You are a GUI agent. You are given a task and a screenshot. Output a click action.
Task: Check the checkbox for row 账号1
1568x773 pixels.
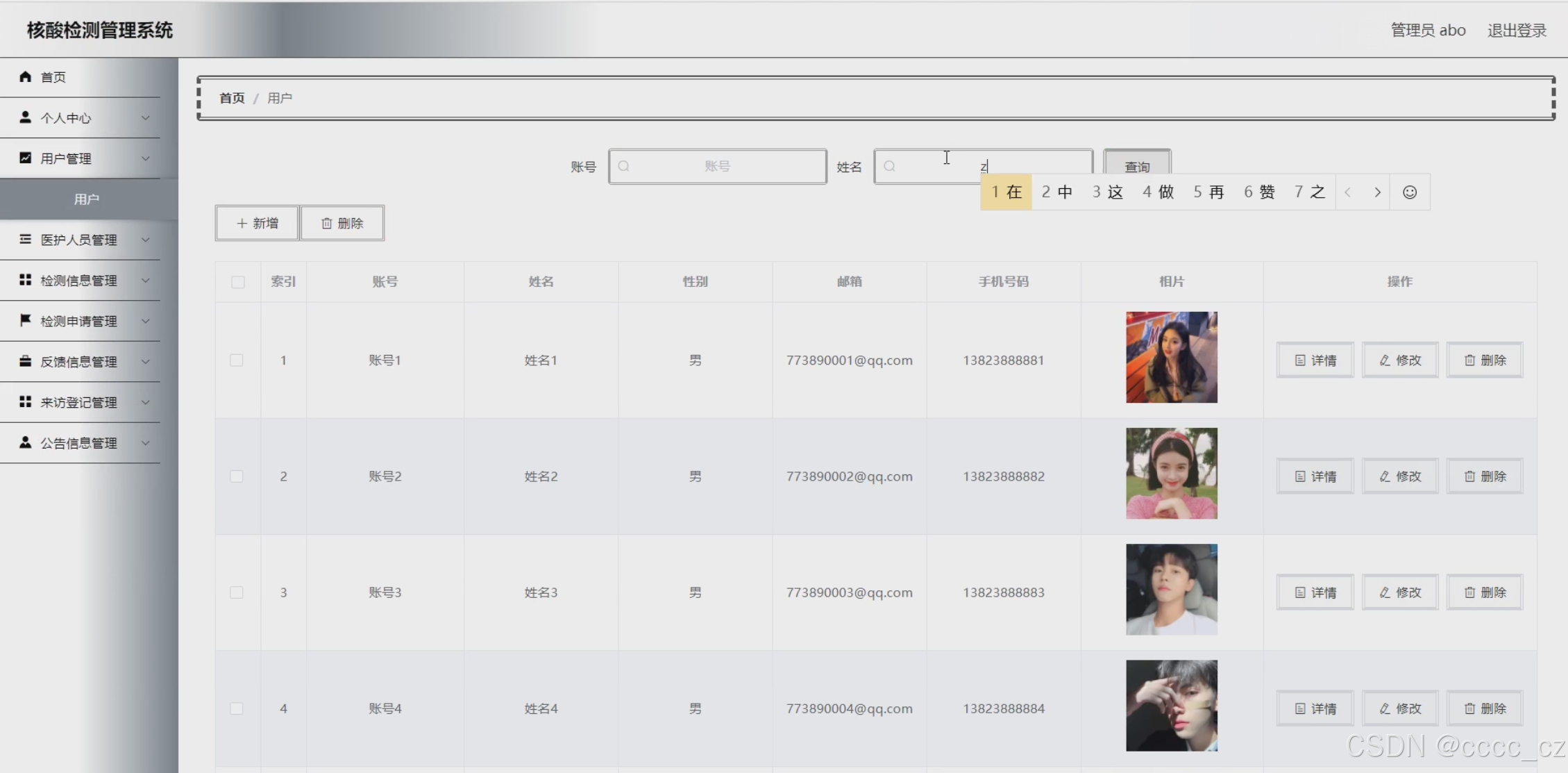pyautogui.click(x=237, y=360)
